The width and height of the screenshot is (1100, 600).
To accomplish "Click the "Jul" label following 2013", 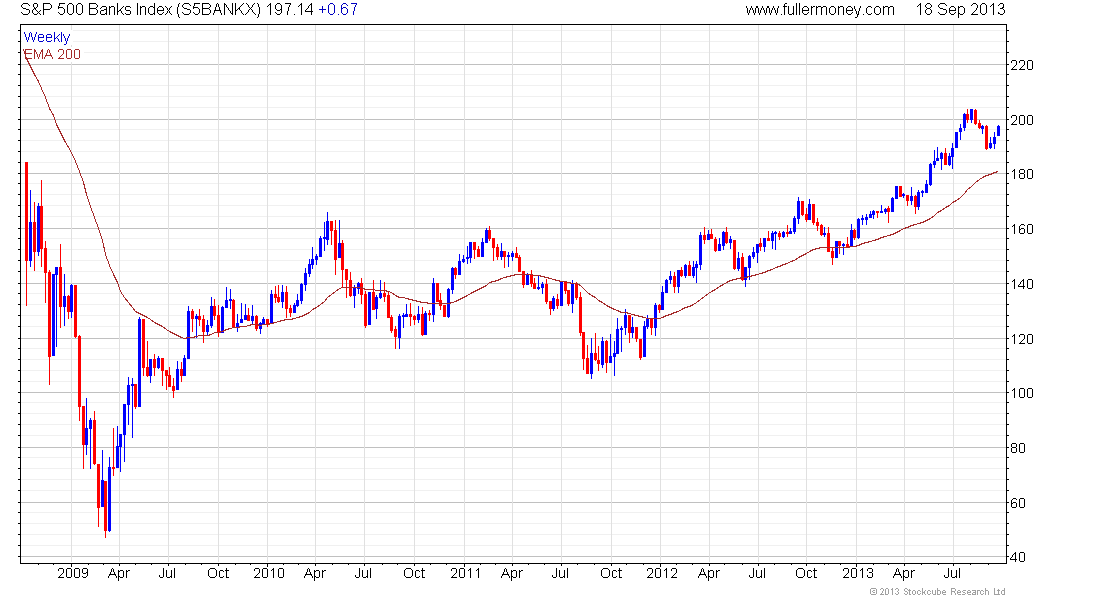I will [952, 573].
